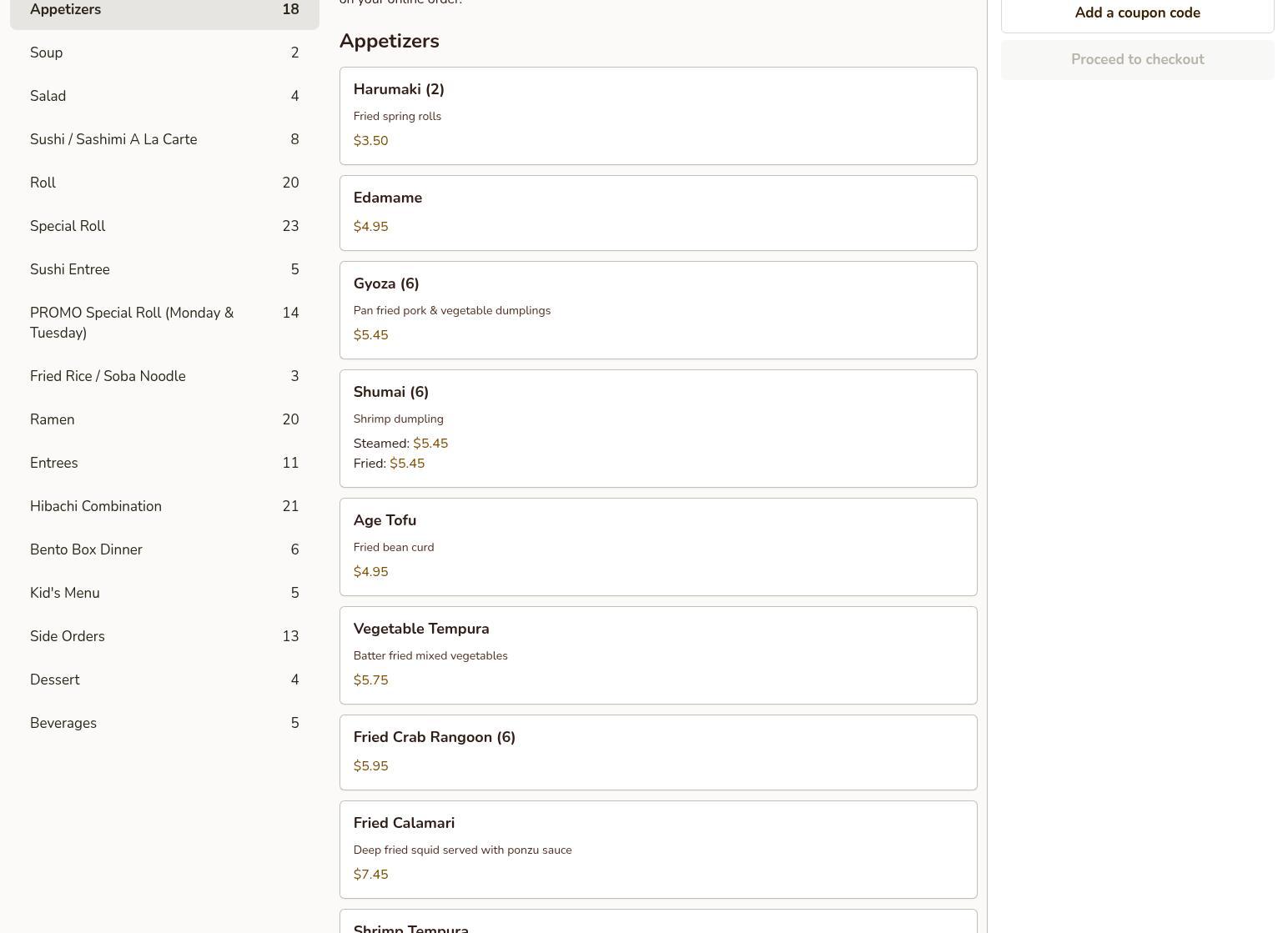Choose the Fried Calamari item
This screenshot has height=933, width=1288.
click(657, 850)
